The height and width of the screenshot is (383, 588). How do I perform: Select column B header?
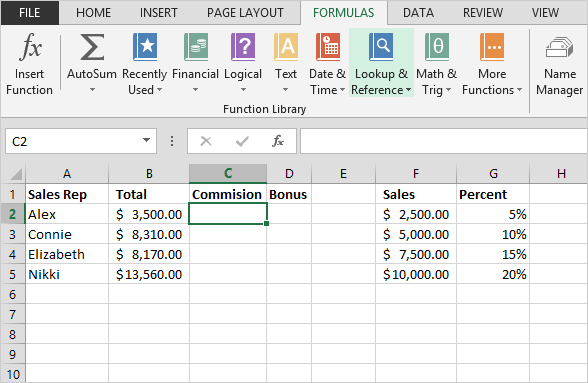tap(149, 174)
